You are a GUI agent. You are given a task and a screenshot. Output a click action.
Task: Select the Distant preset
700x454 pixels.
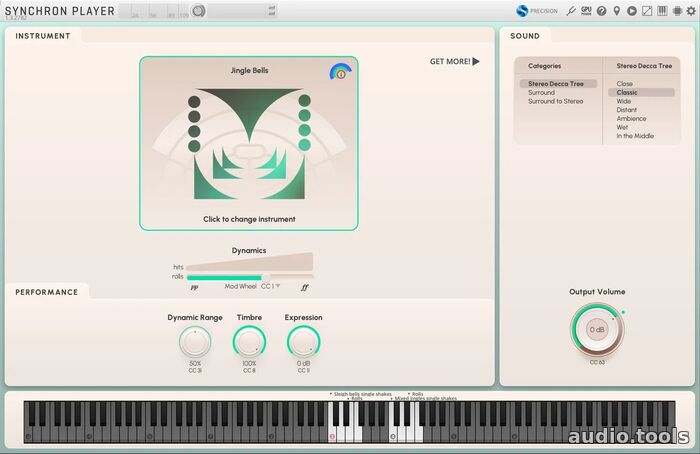tap(627, 110)
